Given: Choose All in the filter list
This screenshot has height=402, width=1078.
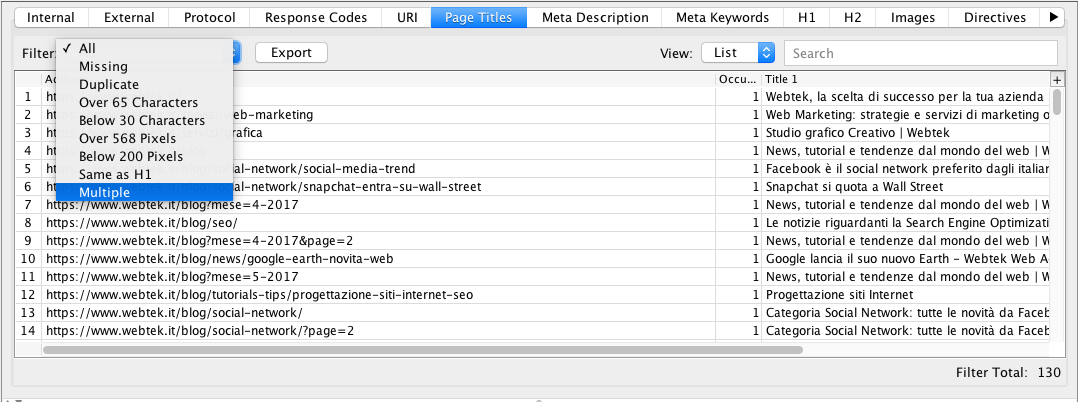Looking at the screenshot, I should click(x=144, y=49).
